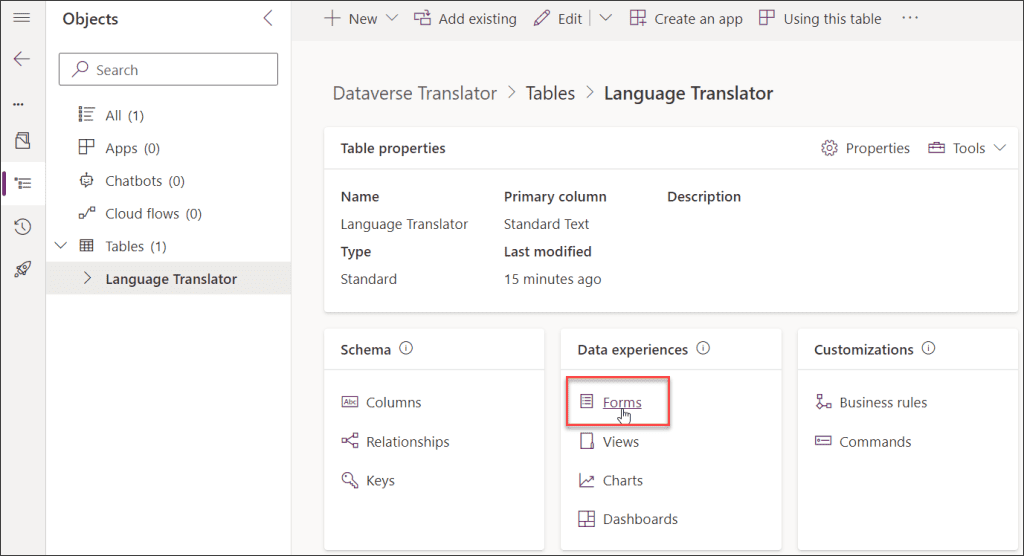Click the Schema info icon
The height and width of the screenshot is (556, 1024).
click(406, 348)
